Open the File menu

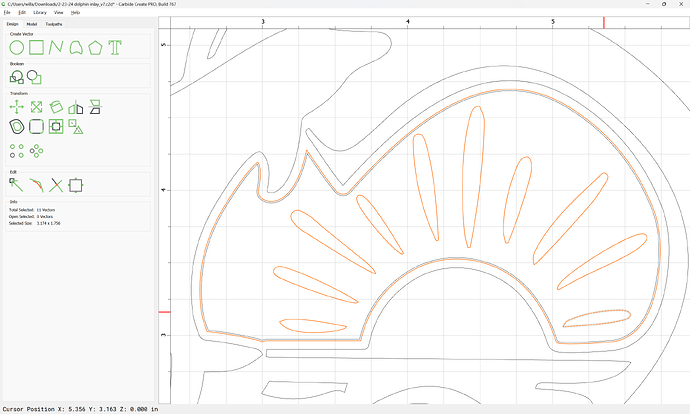point(7,12)
